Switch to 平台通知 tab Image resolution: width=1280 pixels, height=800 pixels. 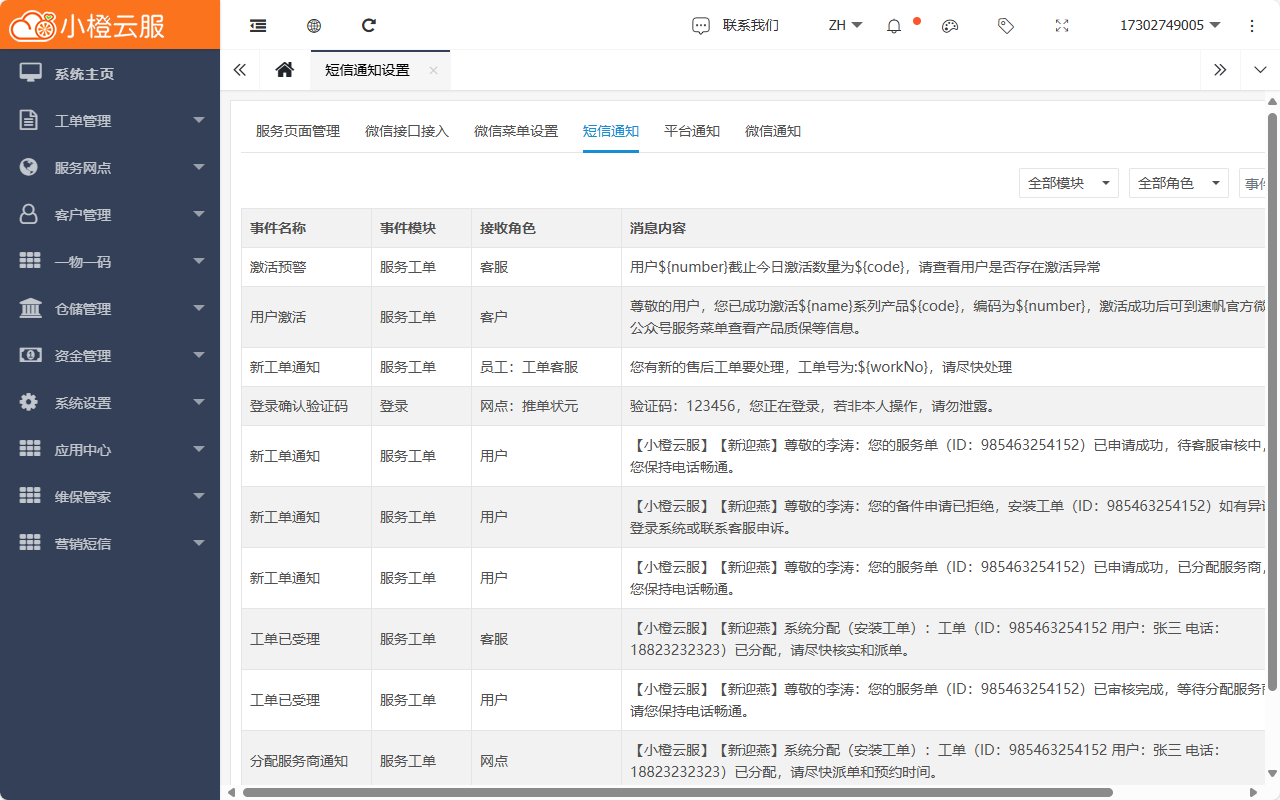coord(692,131)
